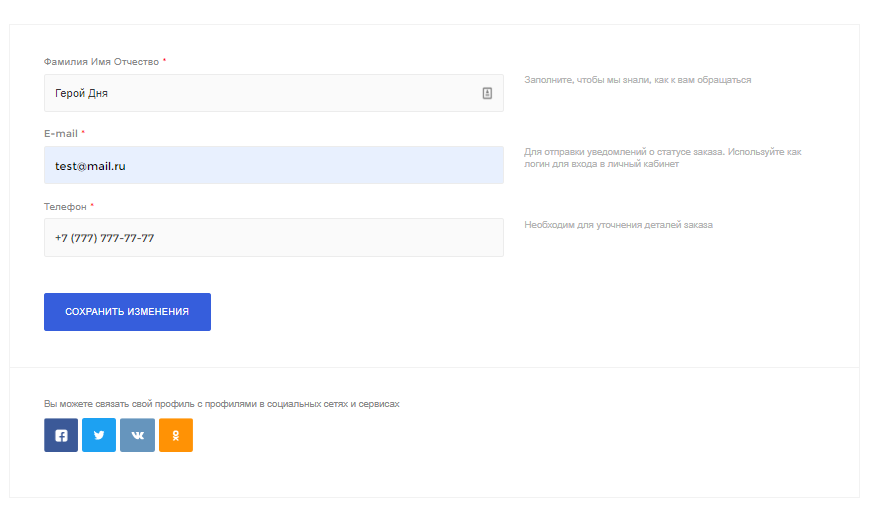Image resolution: width=887 pixels, height=516 pixels.
Task: Open contact autofill icon in name field
Action: [x=487, y=93]
